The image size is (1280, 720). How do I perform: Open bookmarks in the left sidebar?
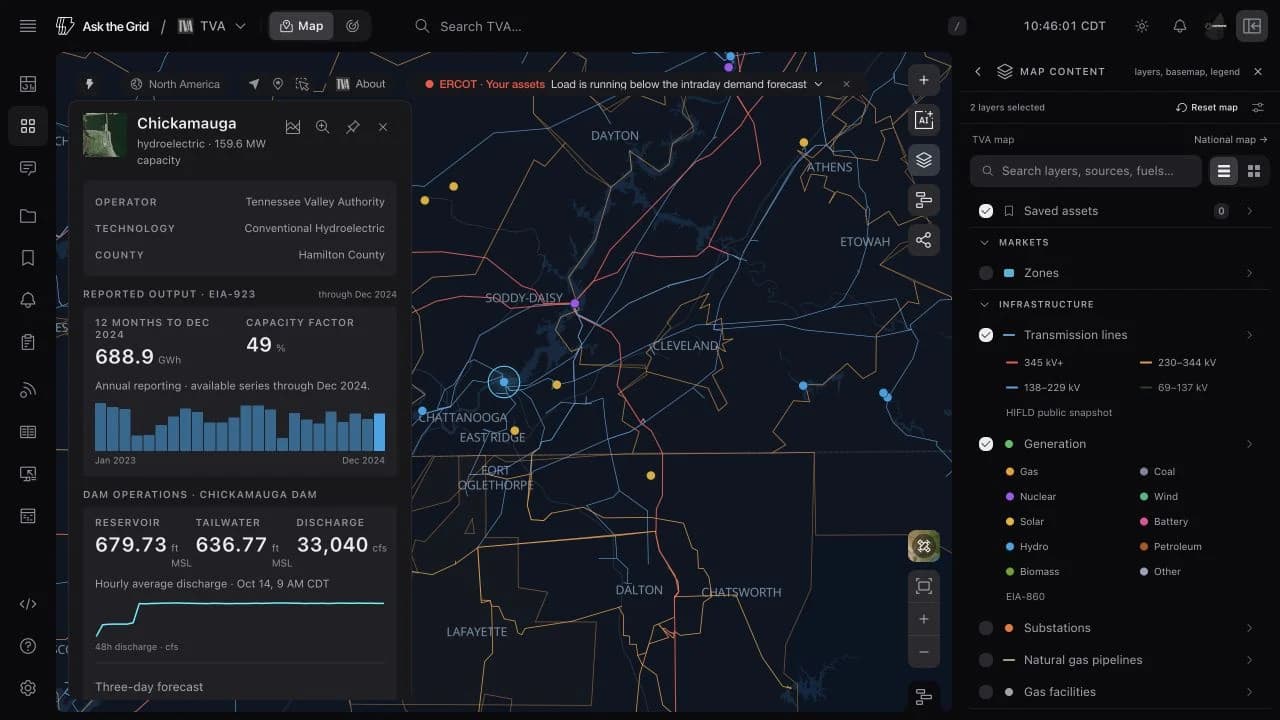(28, 258)
